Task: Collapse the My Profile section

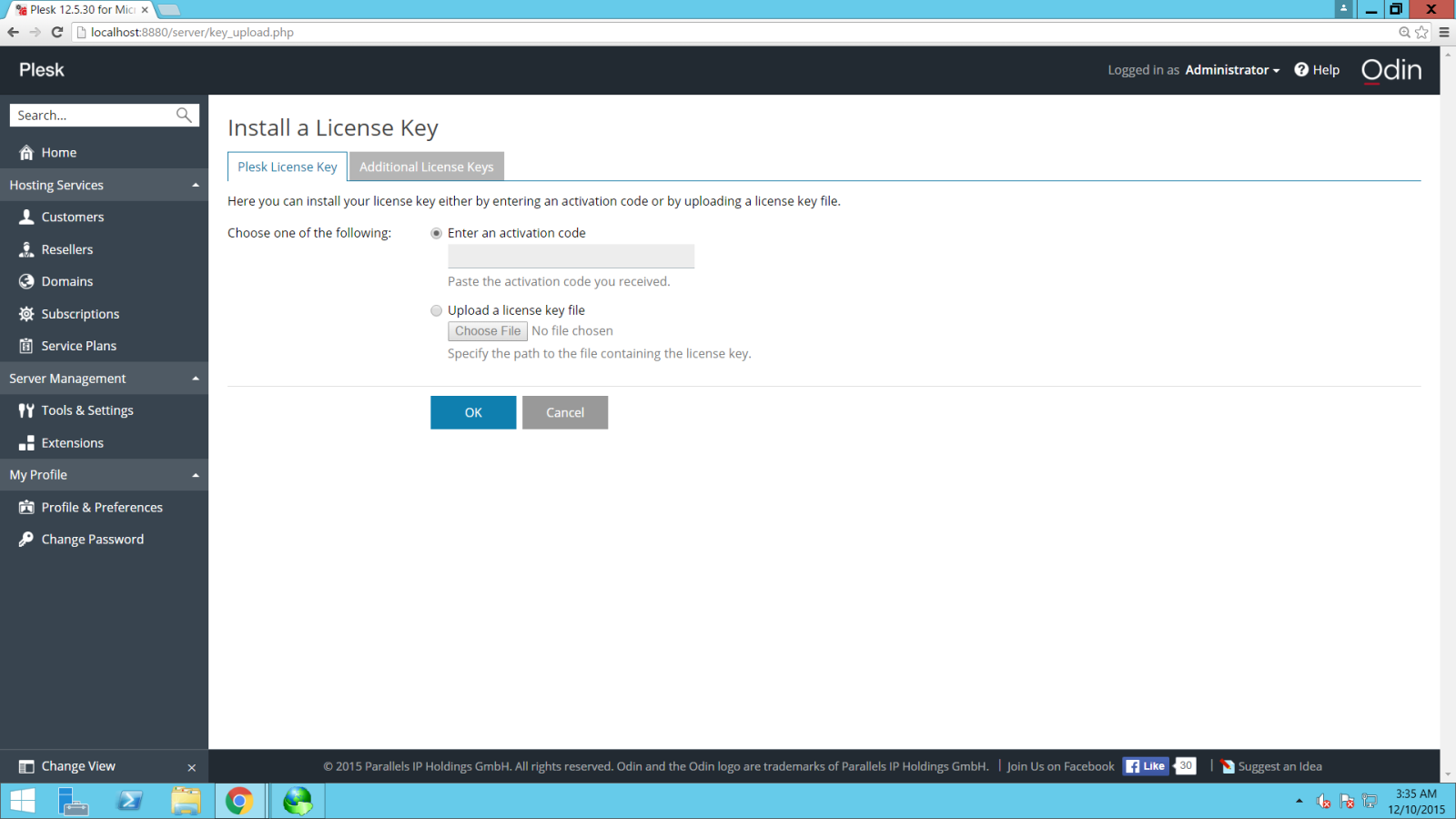Action: tap(195, 475)
